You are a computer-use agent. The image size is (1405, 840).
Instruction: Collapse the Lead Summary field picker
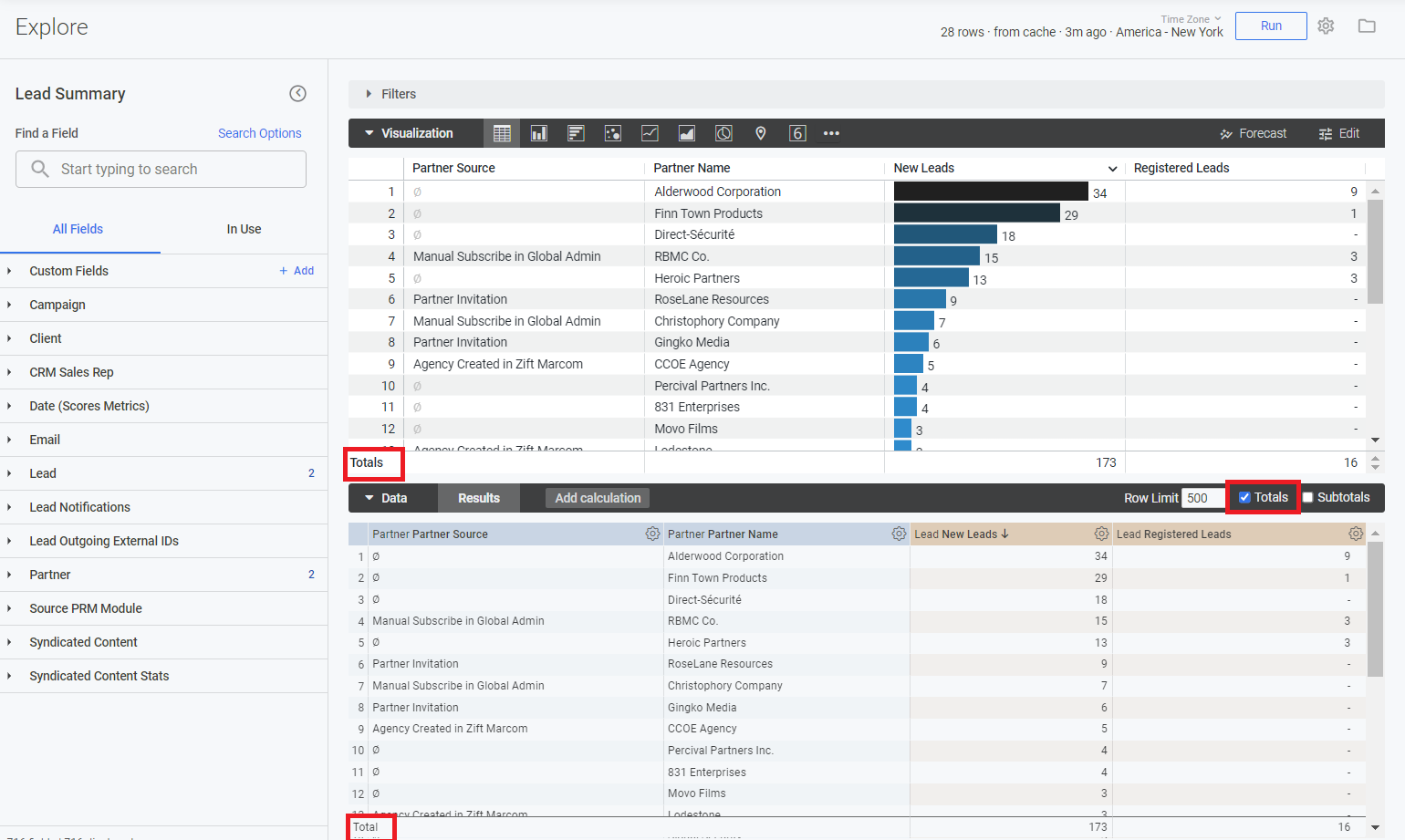(x=297, y=93)
